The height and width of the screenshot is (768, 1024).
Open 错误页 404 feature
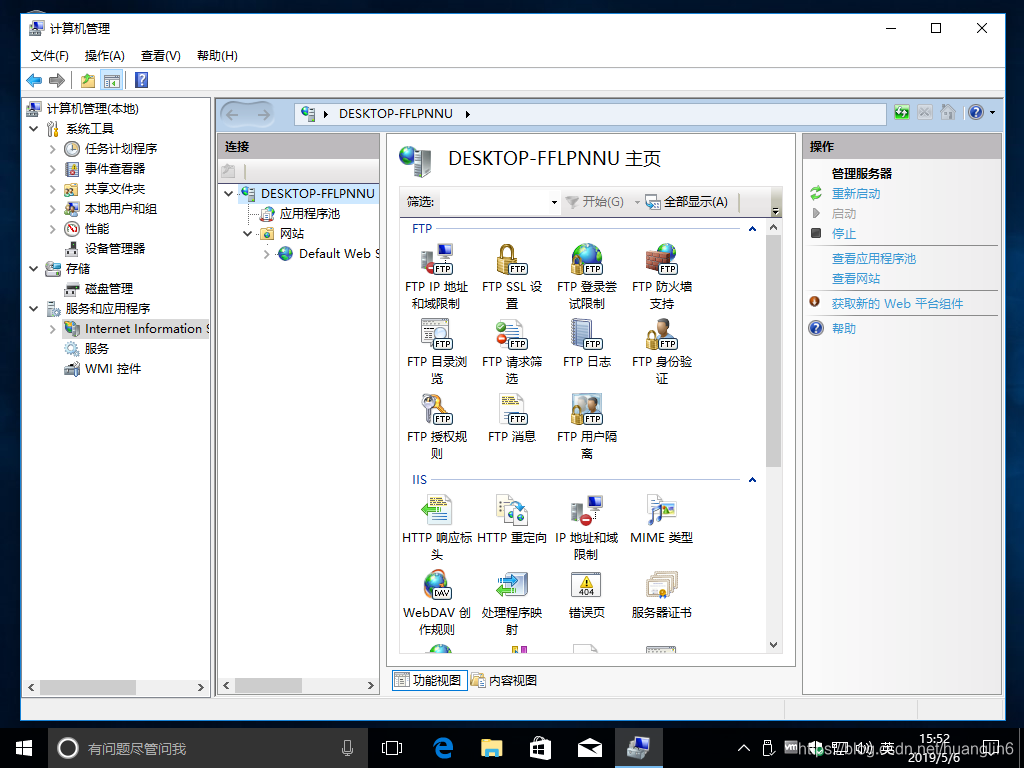586,595
